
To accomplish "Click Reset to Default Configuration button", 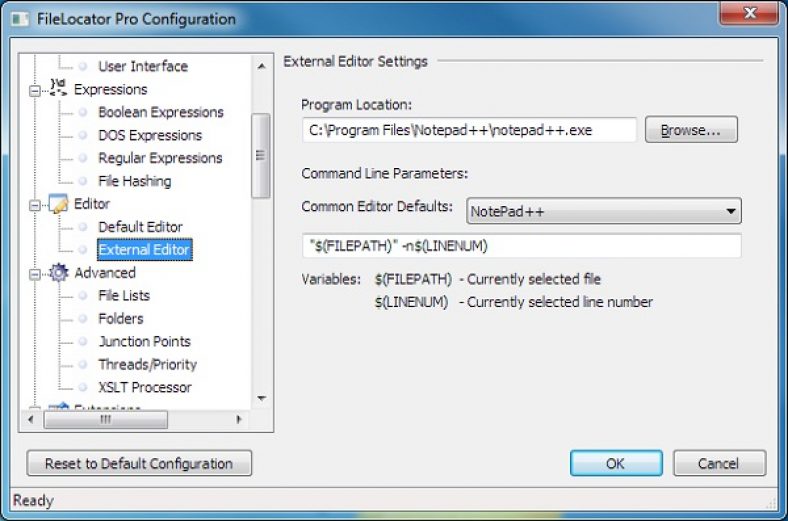I will (x=139, y=463).
